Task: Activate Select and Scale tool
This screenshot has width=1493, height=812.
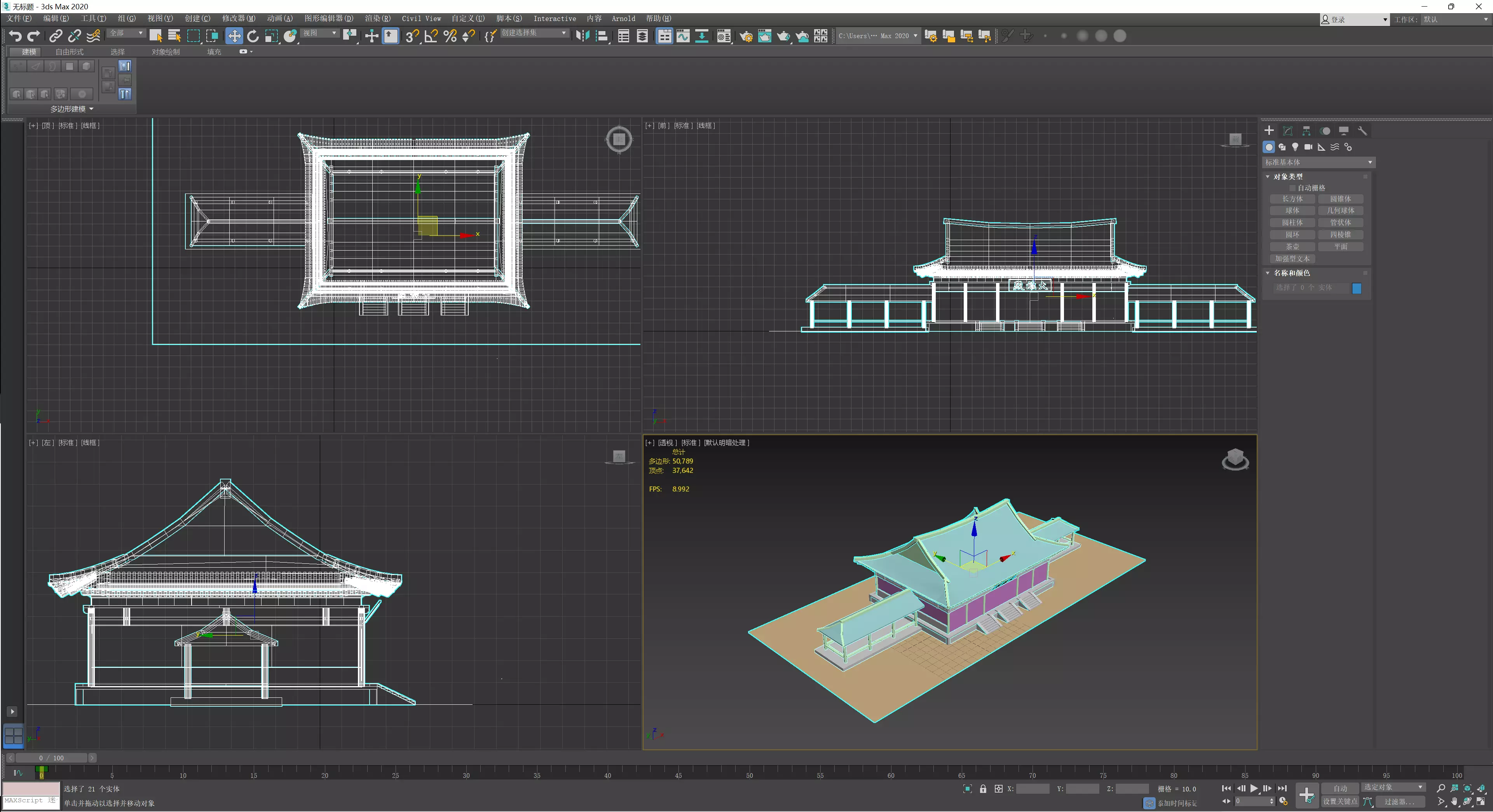Action: click(x=271, y=36)
